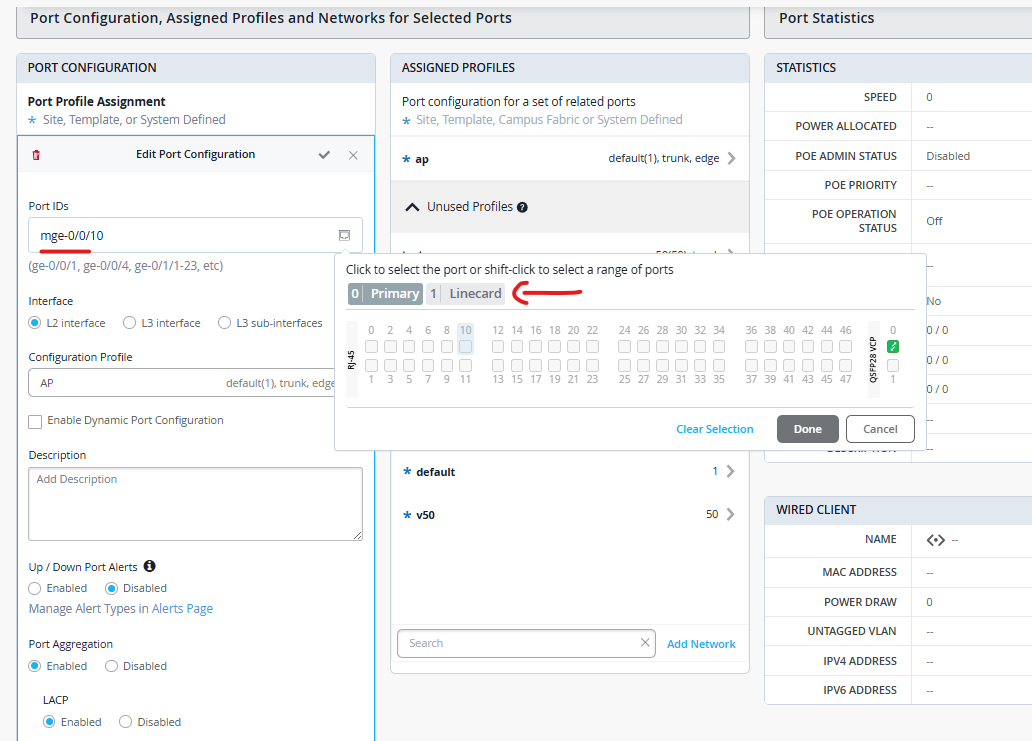Select RJ-45 port 36 box
The image size is (1032, 741).
click(751, 346)
